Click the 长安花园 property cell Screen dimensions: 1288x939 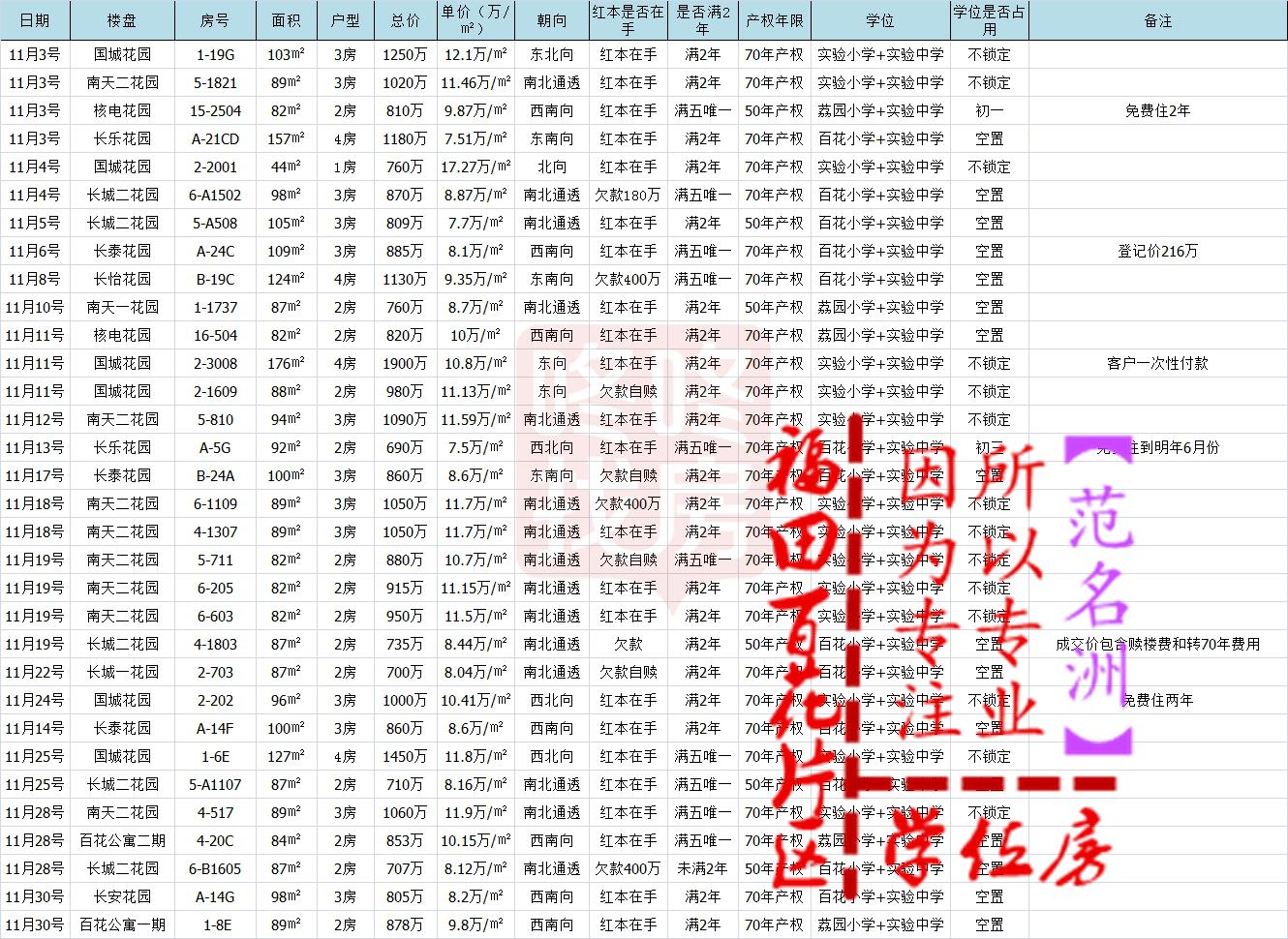click(x=122, y=897)
